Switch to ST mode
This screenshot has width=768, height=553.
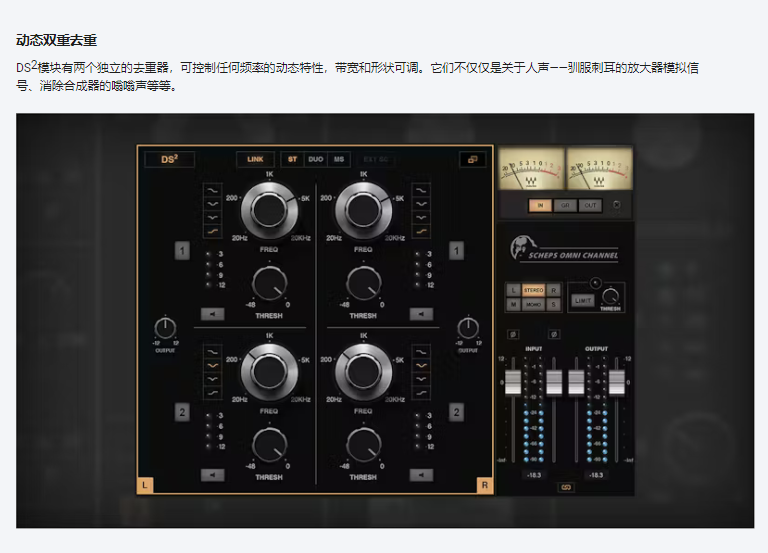pyautogui.click(x=292, y=159)
